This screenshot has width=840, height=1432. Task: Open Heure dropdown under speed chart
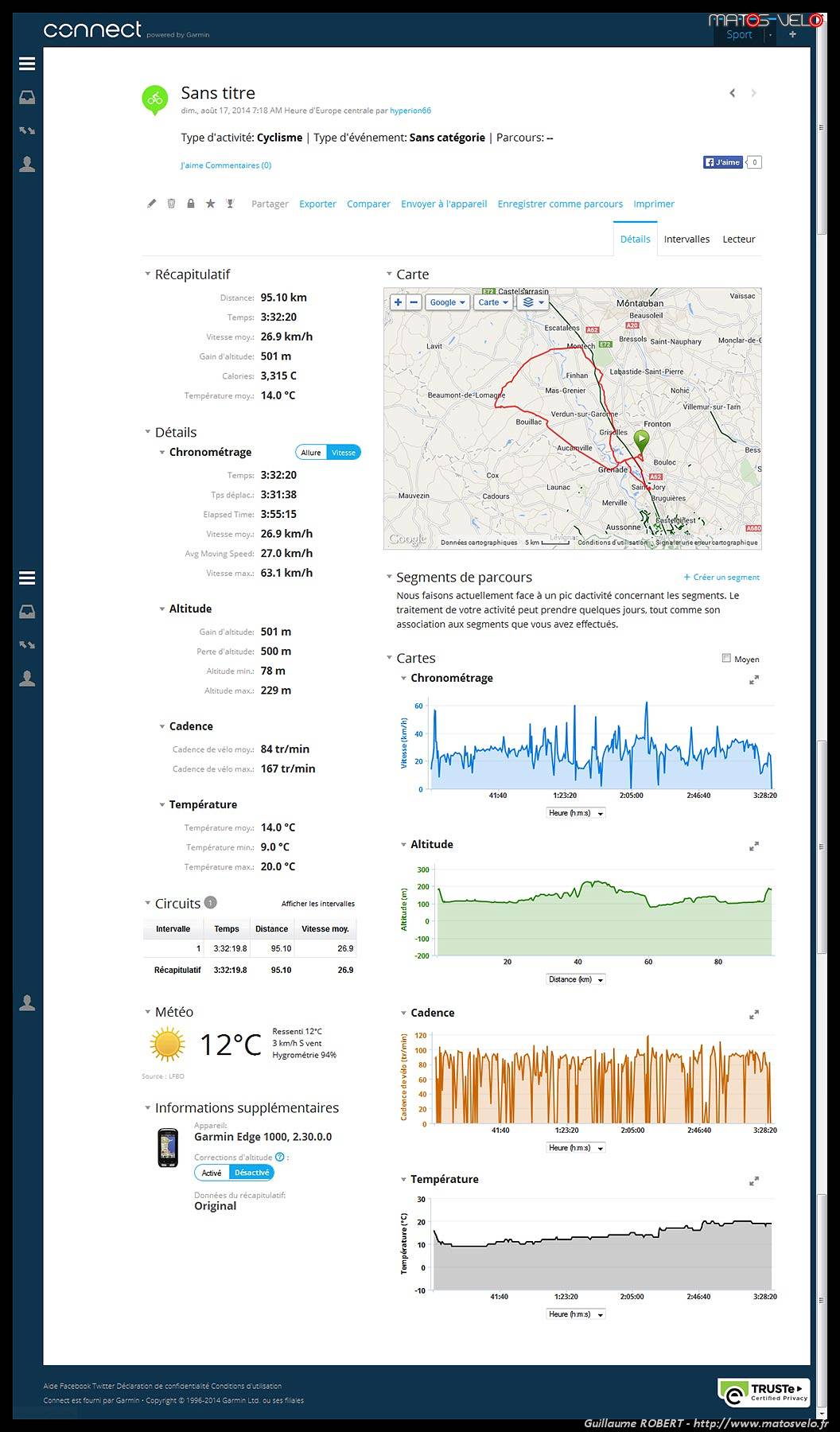pos(576,813)
